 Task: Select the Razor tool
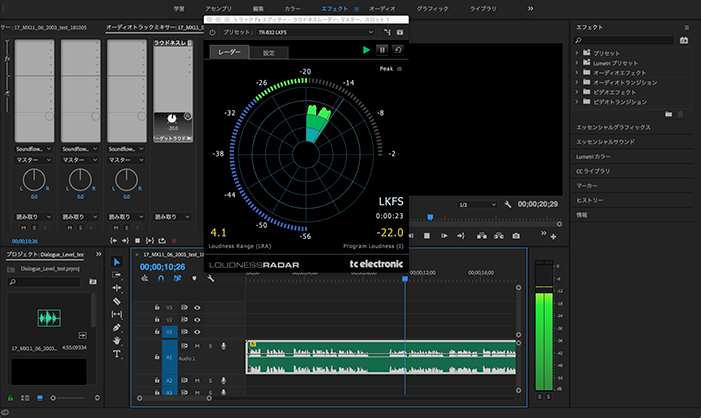(x=117, y=301)
